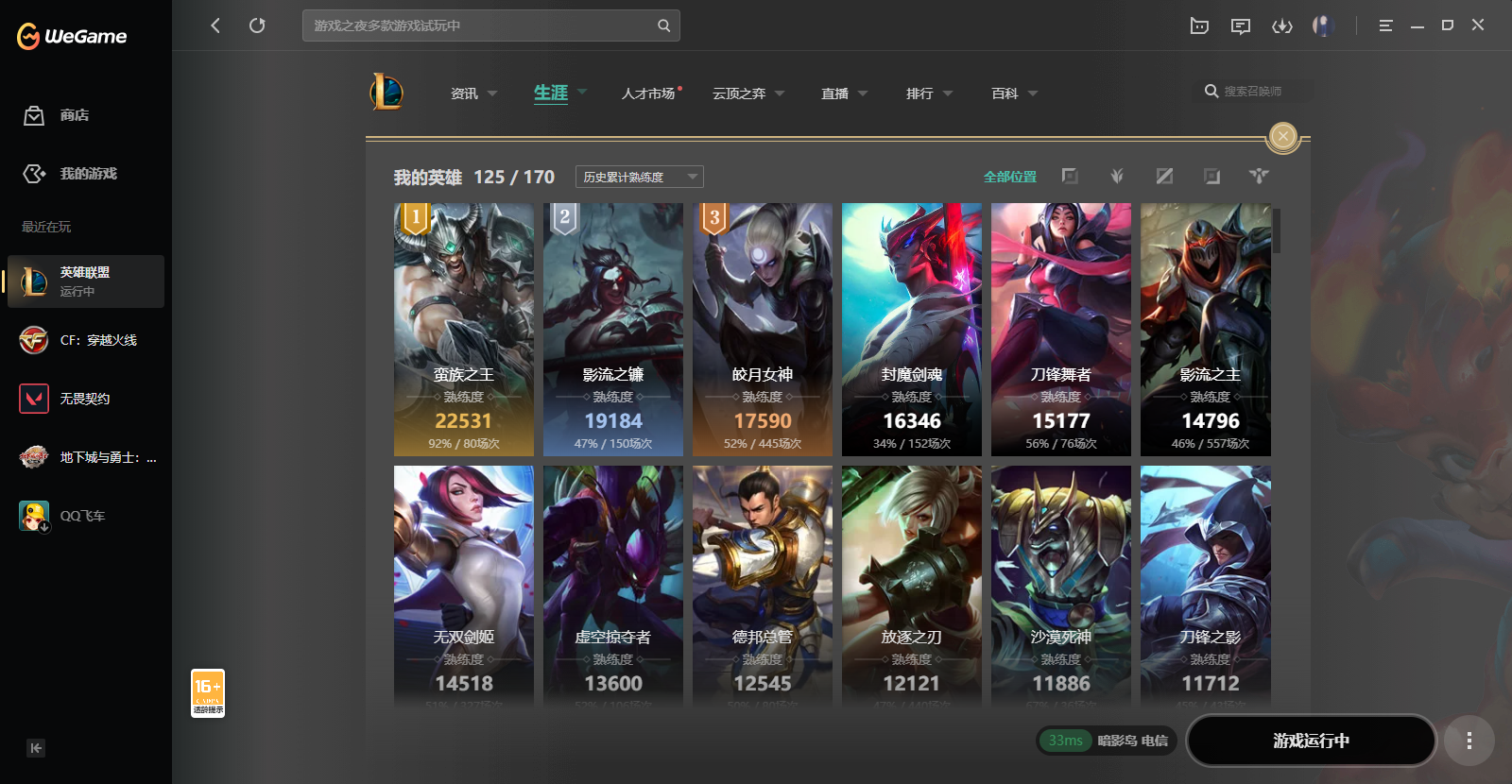Close the hero panel with gold X
This screenshot has height=784, width=1512.
[x=1282, y=137]
